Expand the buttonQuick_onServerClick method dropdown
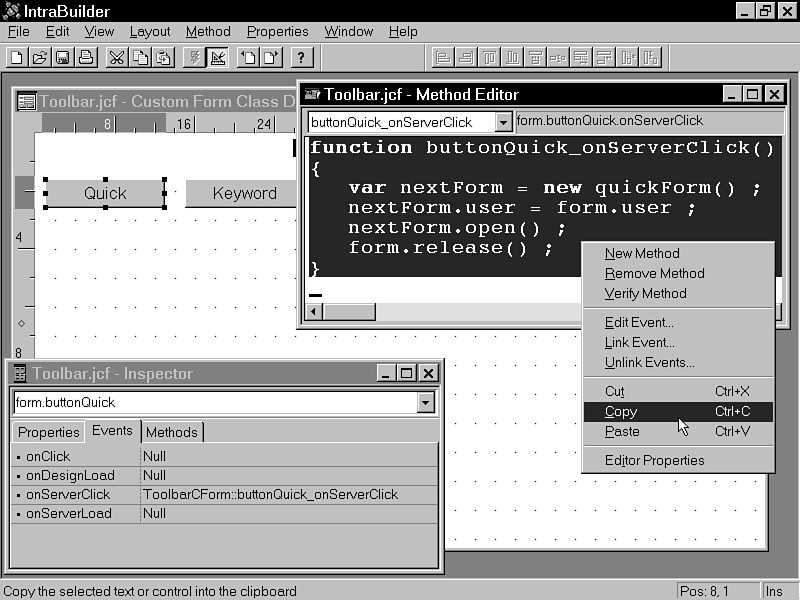The width and height of the screenshot is (800, 600). pos(503,122)
